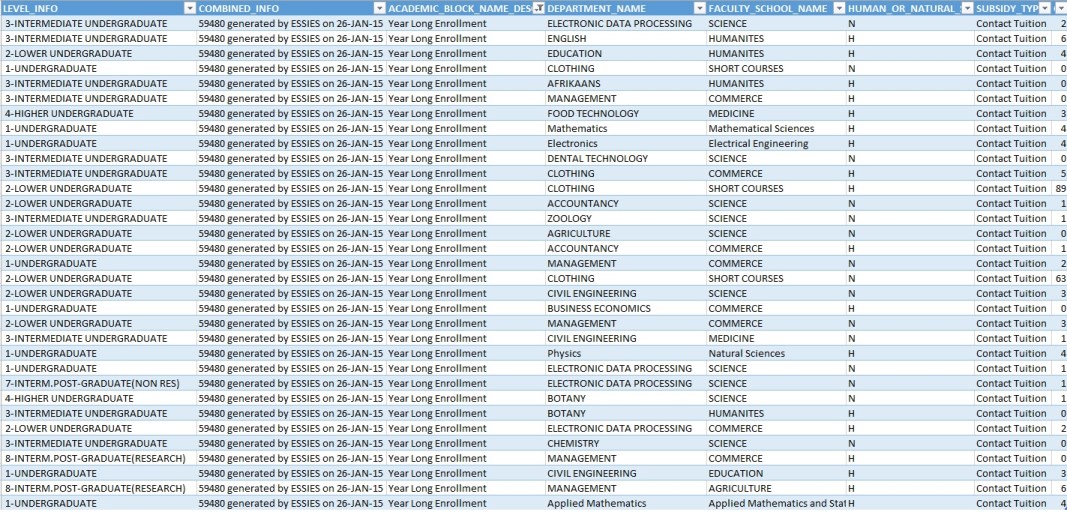
Task: Select the AFRIKAANS department cell
Action: tap(625, 84)
